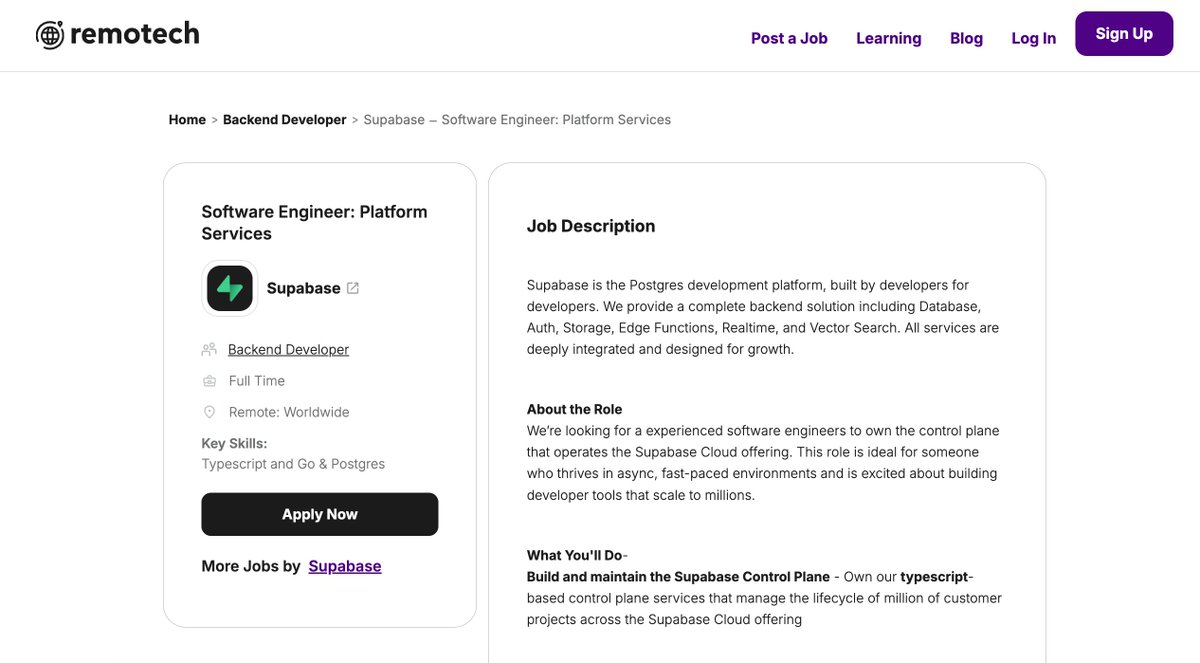Click the Remote: Worldwide text
This screenshot has width=1200, height=663.
pos(289,412)
